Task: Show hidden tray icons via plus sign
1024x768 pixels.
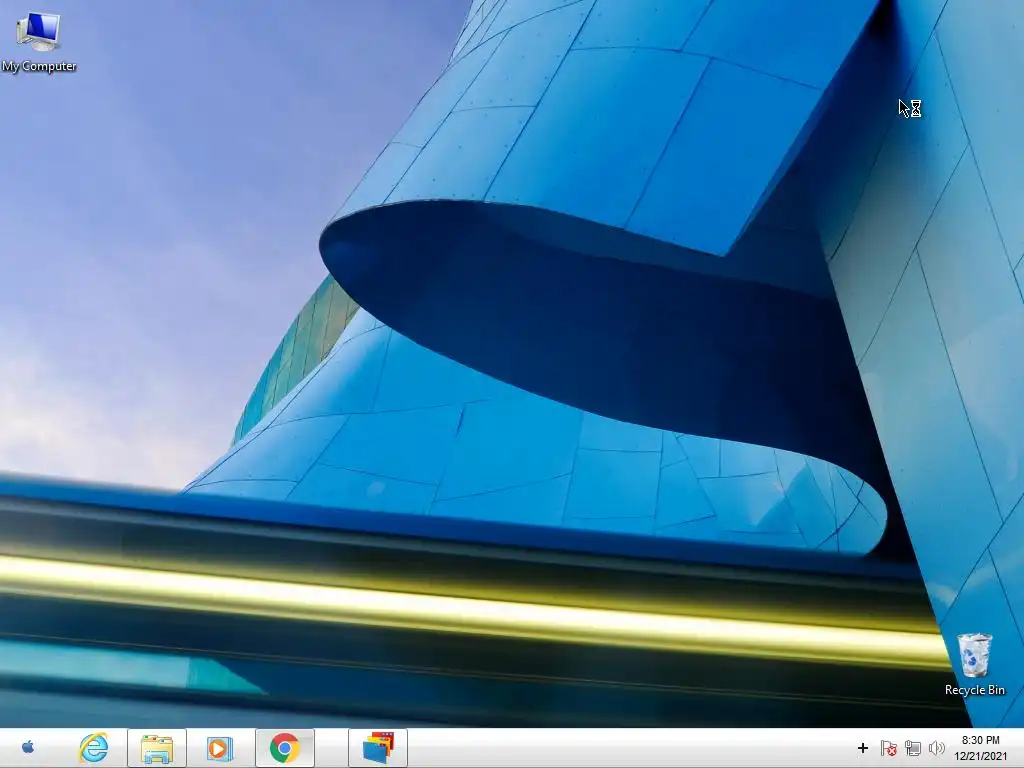Action: coord(863,748)
